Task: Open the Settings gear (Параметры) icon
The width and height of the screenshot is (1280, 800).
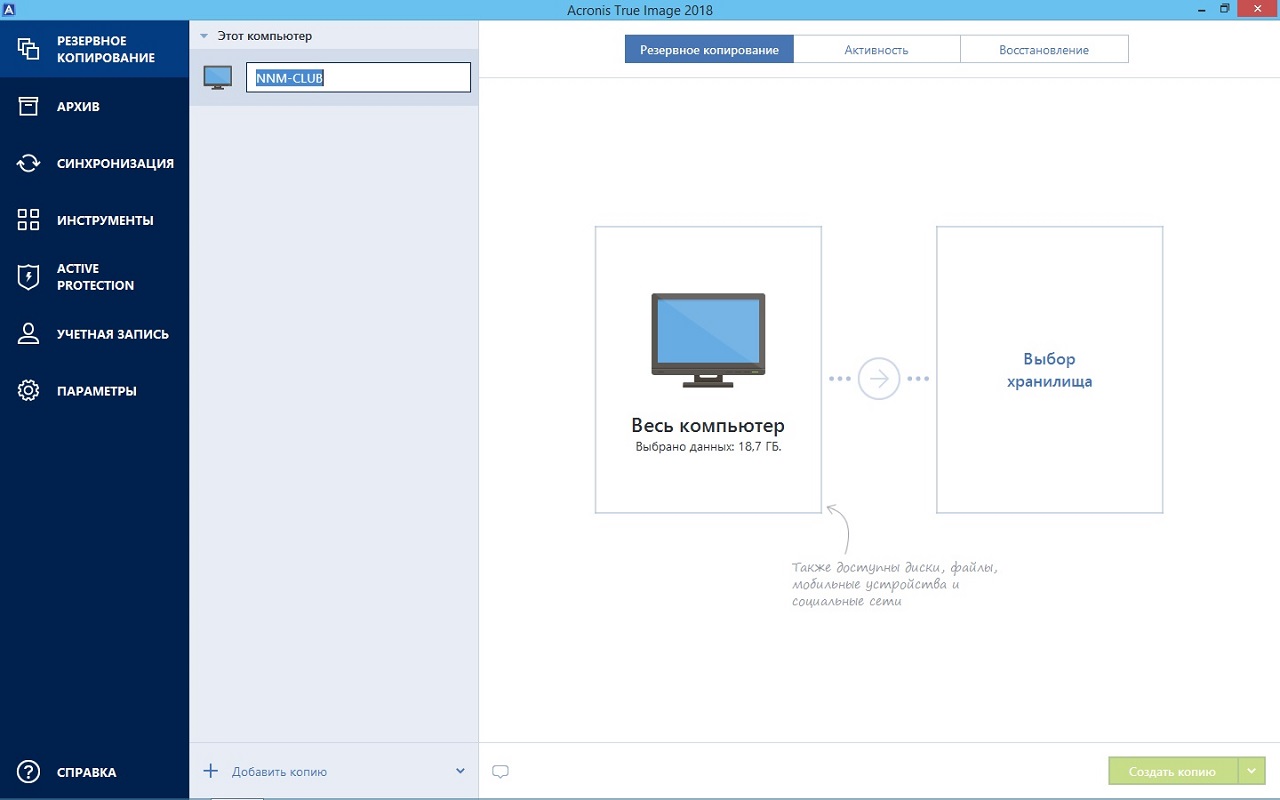Action: click(x=28, y=391)
